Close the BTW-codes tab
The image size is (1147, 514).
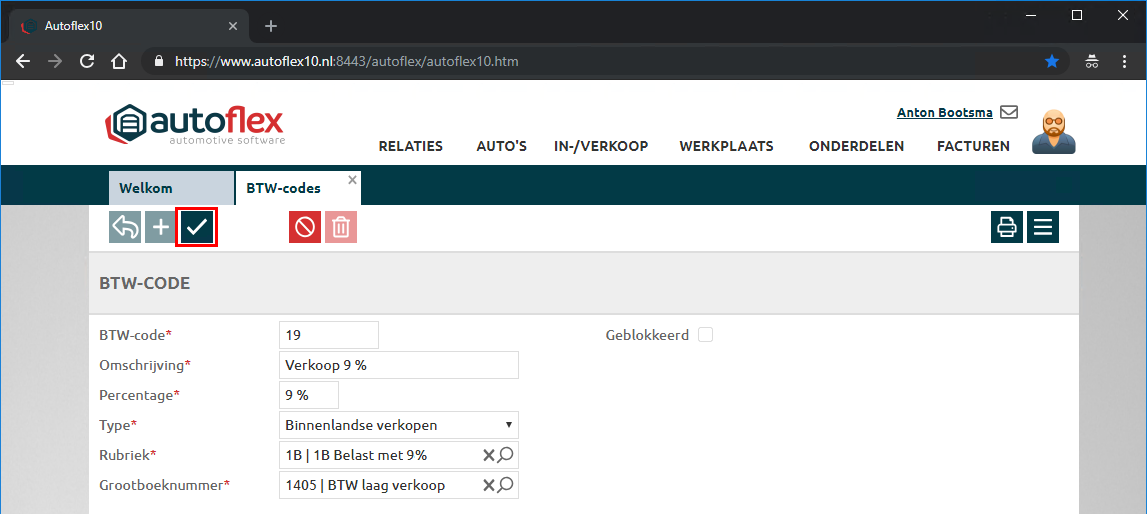[352, 180]
